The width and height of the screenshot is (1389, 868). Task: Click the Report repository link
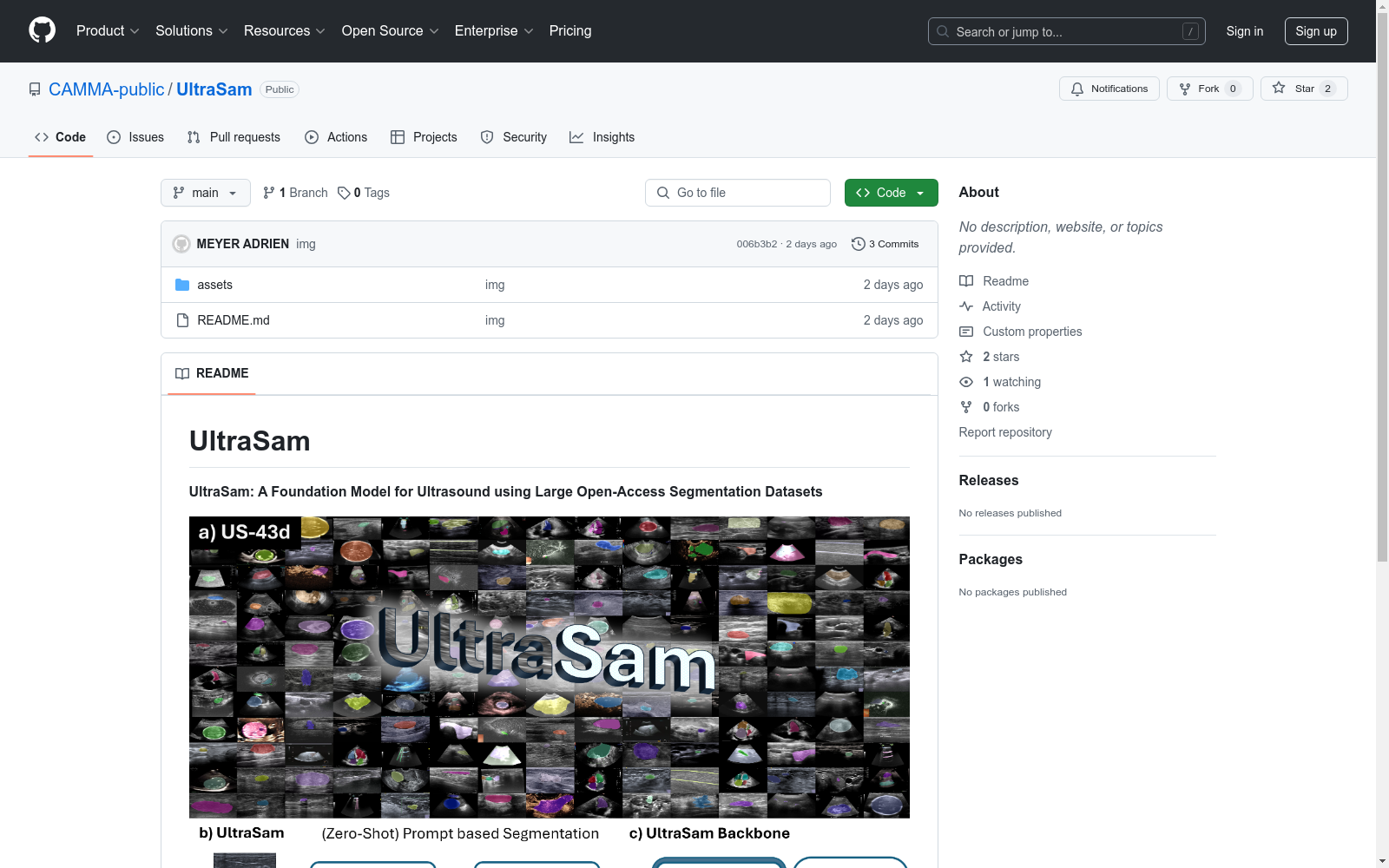click(x=1004, y=432)
